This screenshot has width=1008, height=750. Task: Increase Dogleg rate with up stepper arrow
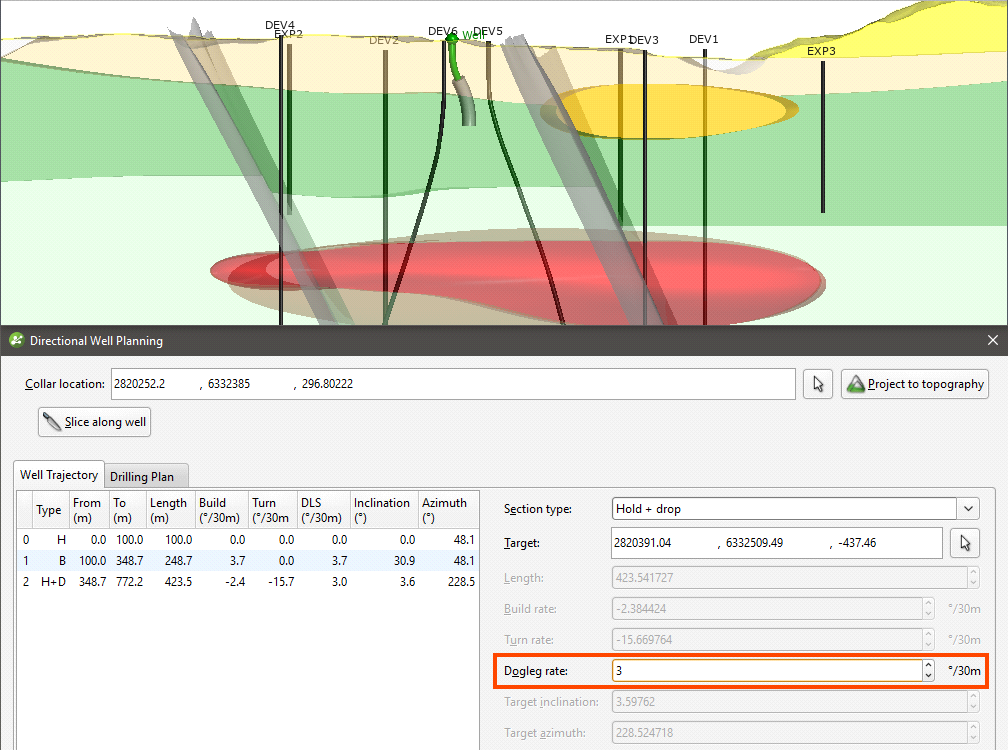[x=929, y=665]
